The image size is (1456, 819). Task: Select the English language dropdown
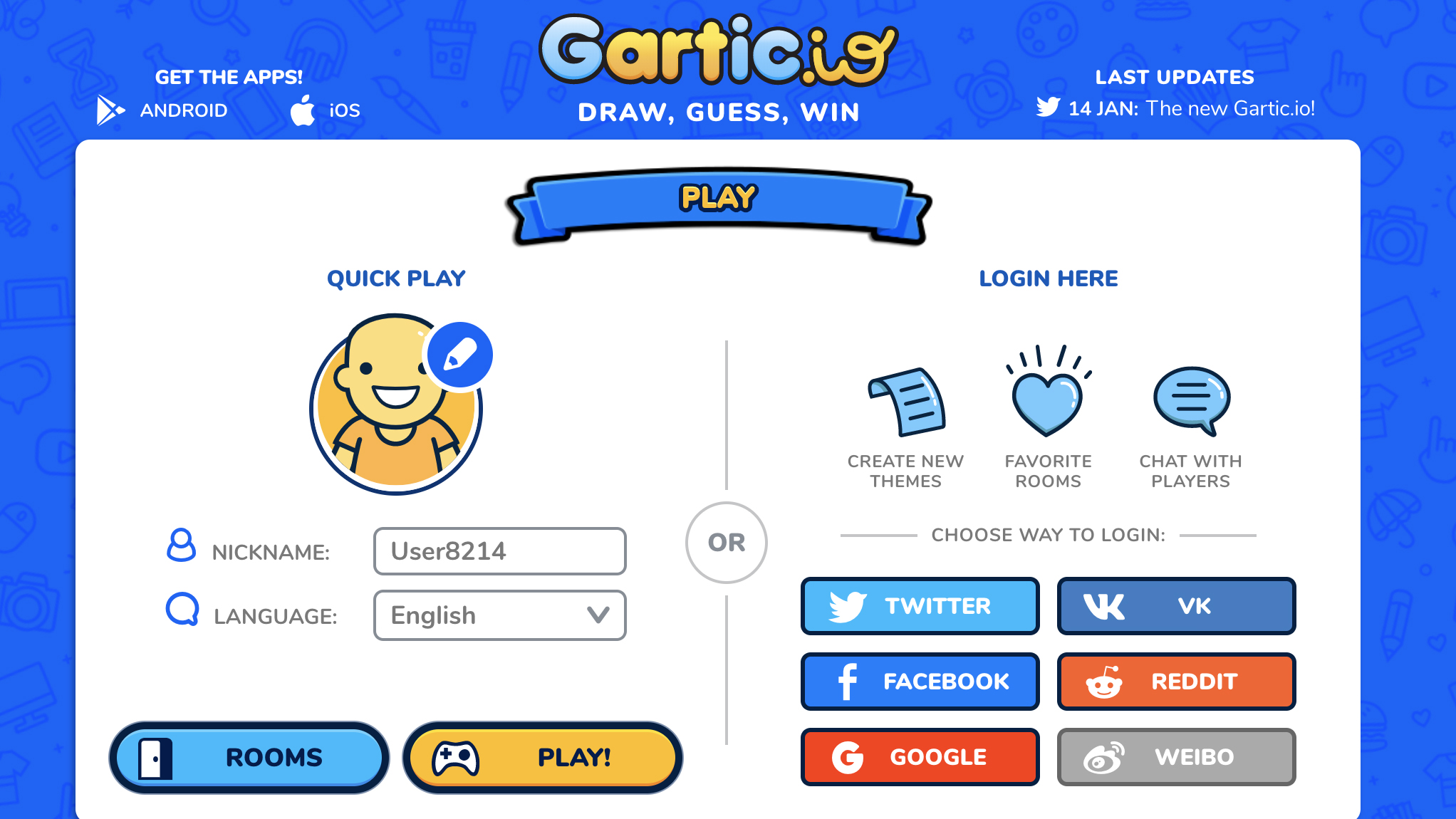tap(499, 613)
